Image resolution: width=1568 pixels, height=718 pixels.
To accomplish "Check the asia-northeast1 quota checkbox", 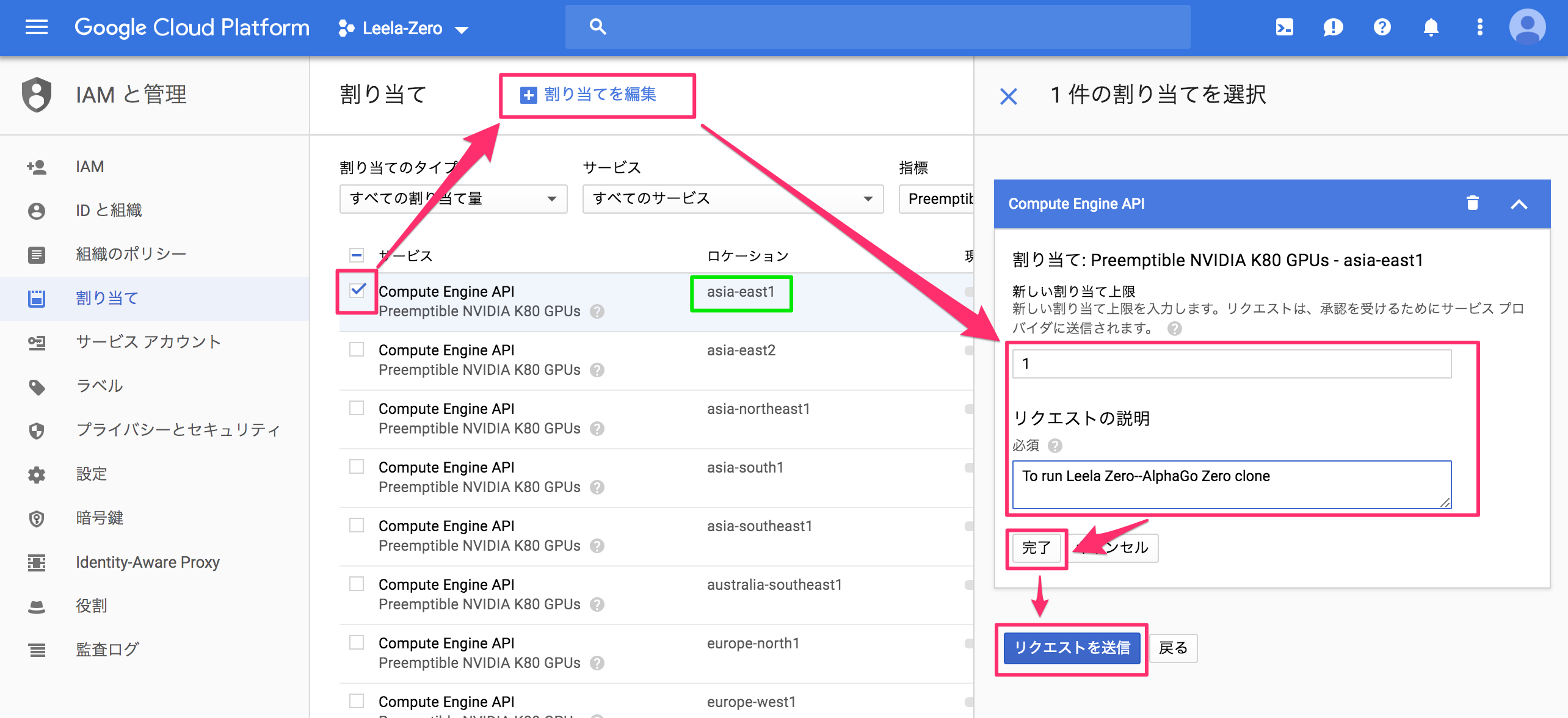I will 357,408.
